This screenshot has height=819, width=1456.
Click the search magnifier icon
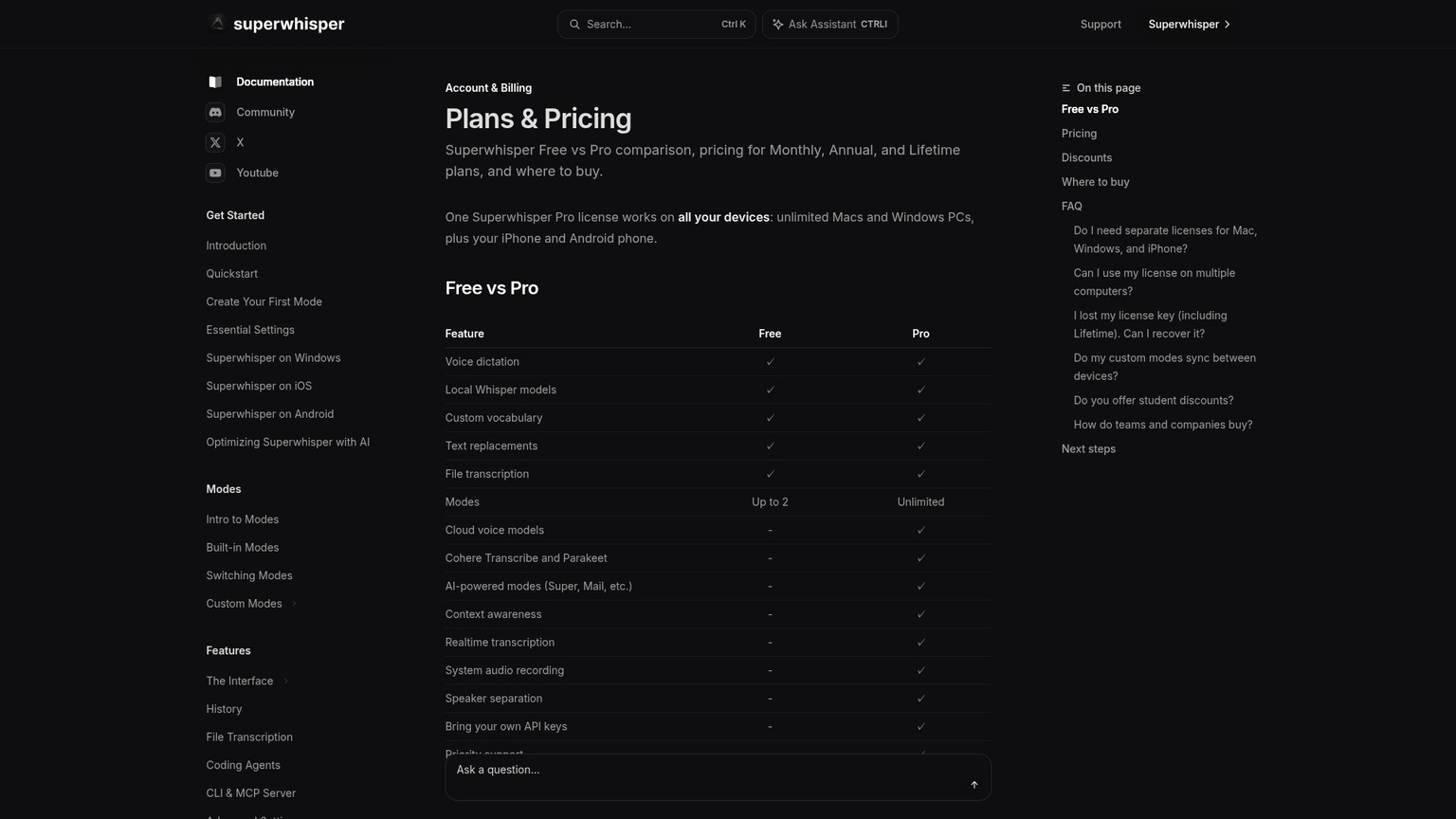coord(574,25)
